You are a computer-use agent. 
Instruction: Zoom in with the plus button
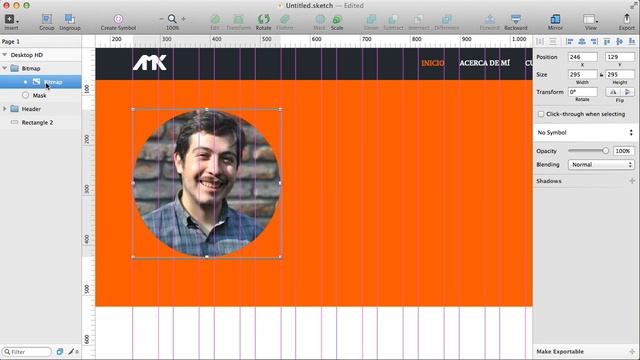pyautogui.click(x=184, y=19)
